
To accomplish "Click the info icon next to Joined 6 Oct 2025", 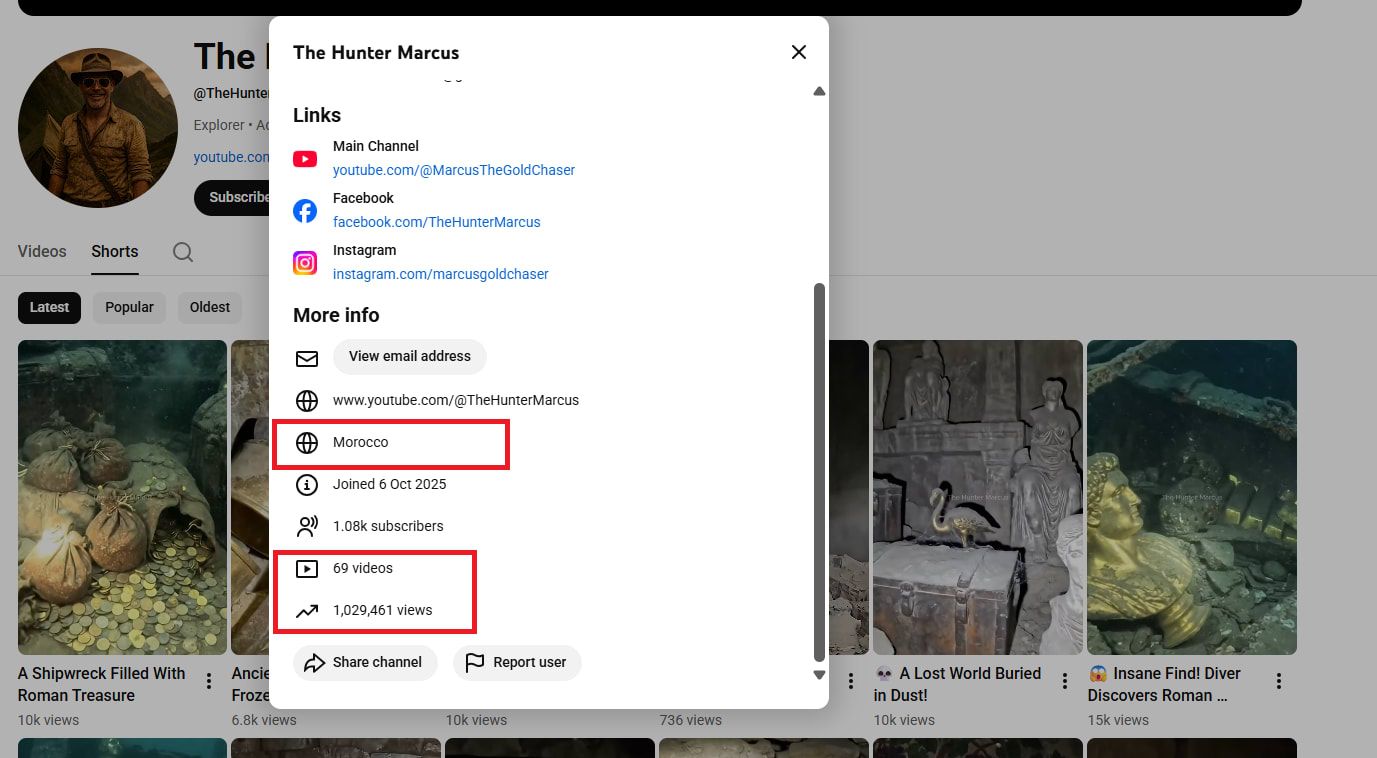I will coord(307,484).
